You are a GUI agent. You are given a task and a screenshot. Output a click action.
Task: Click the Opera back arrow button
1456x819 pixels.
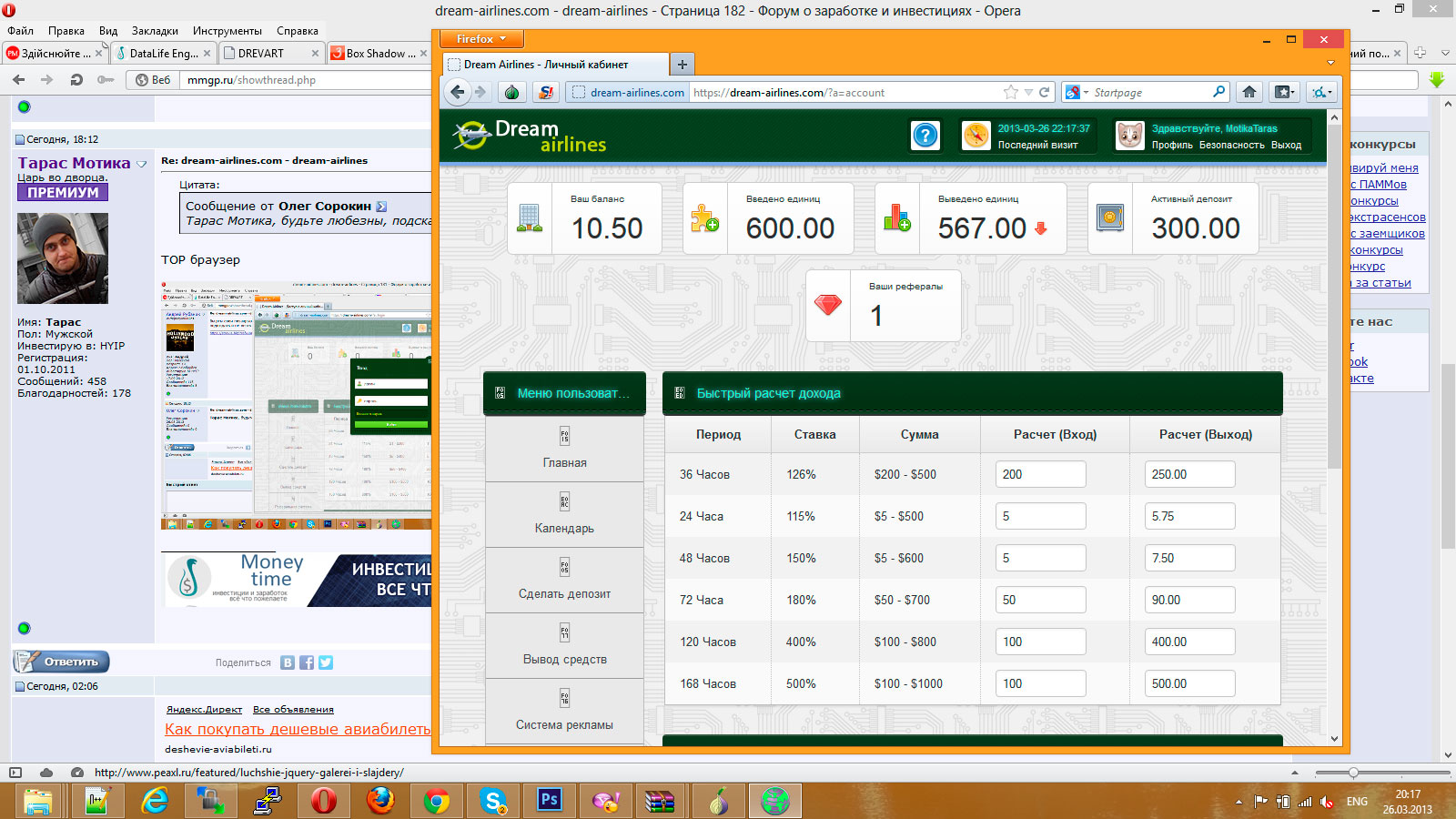coord(19,80)
